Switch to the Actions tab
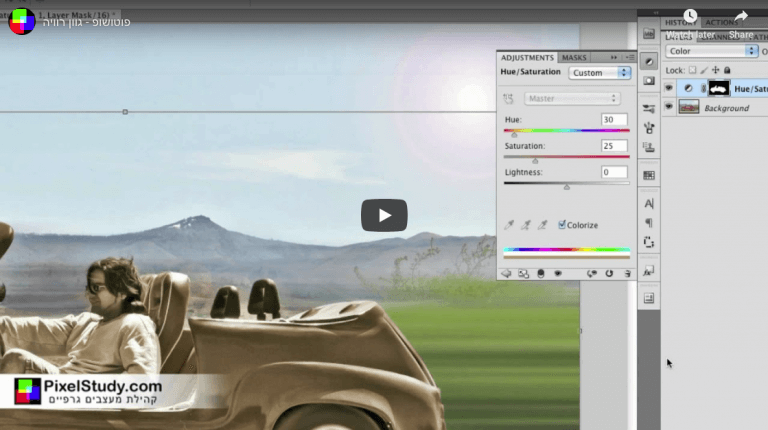 pos(721,23)
